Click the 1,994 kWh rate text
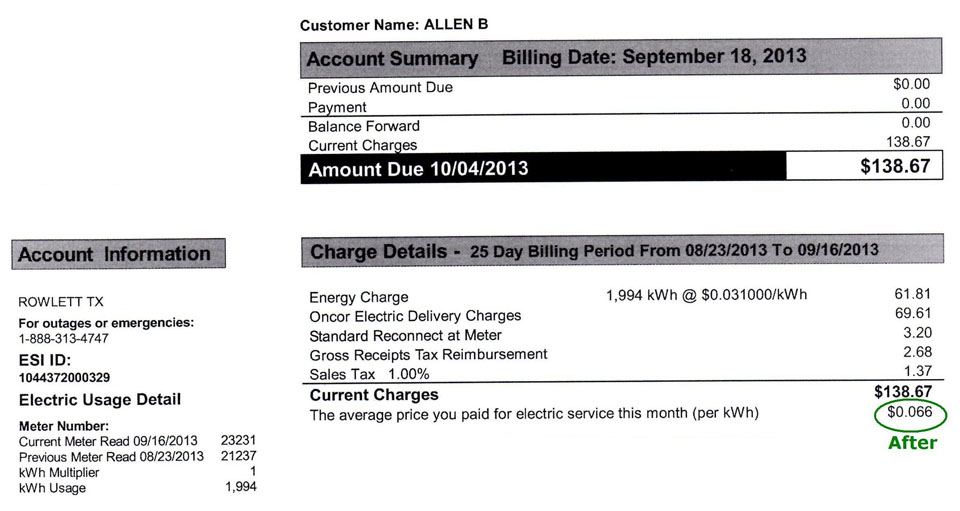Screen dimensions: 960x511 [706, 295]
